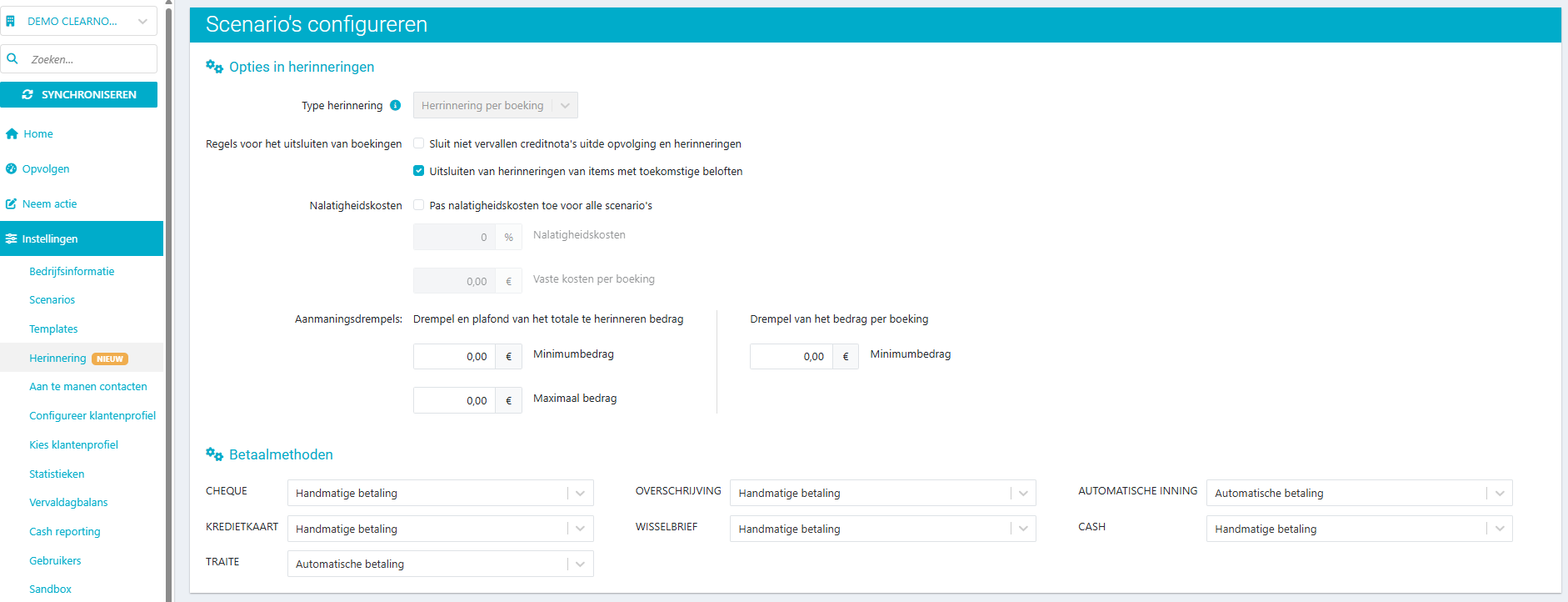This screenshot has height=602, width=1568.
Task: Expand the AUTOMATISCHE INNING dropdown
Action: (1358, 493)
